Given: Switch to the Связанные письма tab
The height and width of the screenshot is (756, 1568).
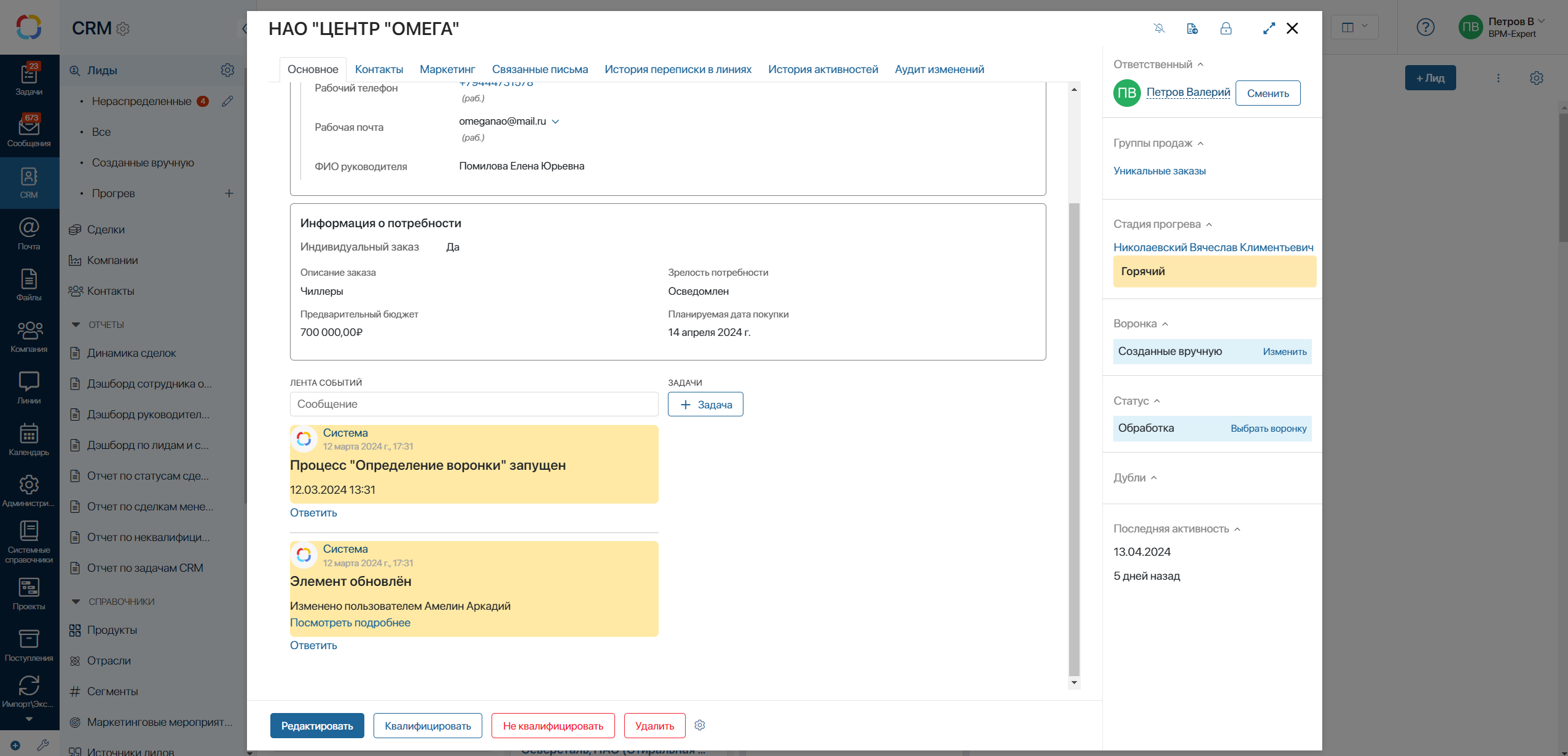Looking at the screenshot, I should [x=540, y=69].
